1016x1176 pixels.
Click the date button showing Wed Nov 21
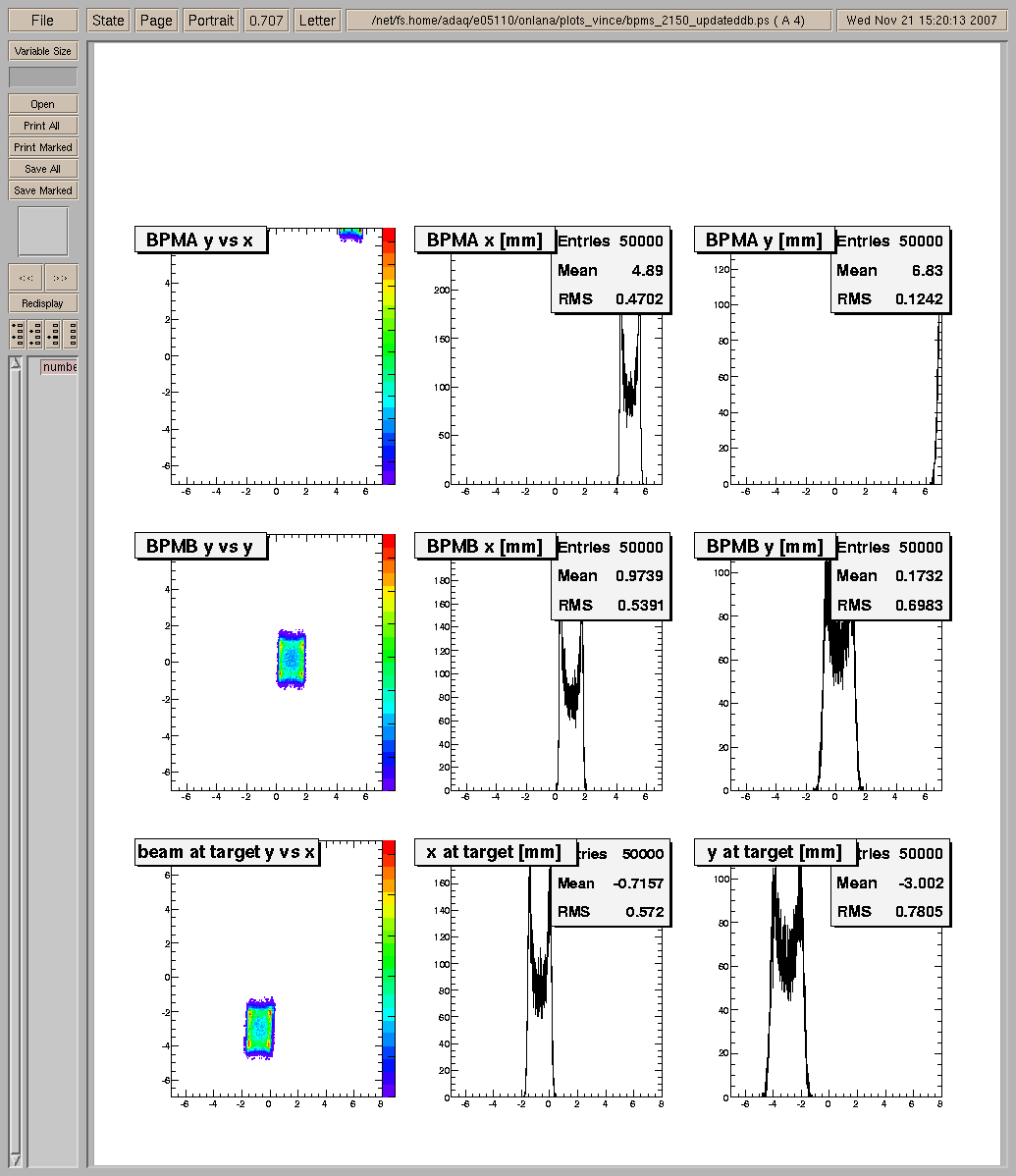[x=922, y=21]
